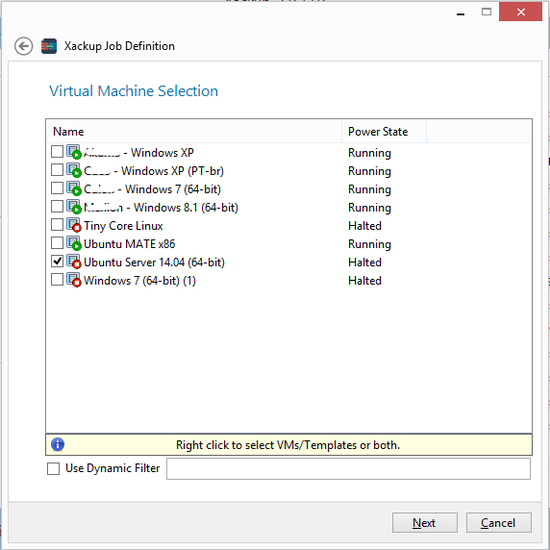Click the right-click hint message text
Image resolution: width=550 pixels, height=550 pixels.
(288, 445)
